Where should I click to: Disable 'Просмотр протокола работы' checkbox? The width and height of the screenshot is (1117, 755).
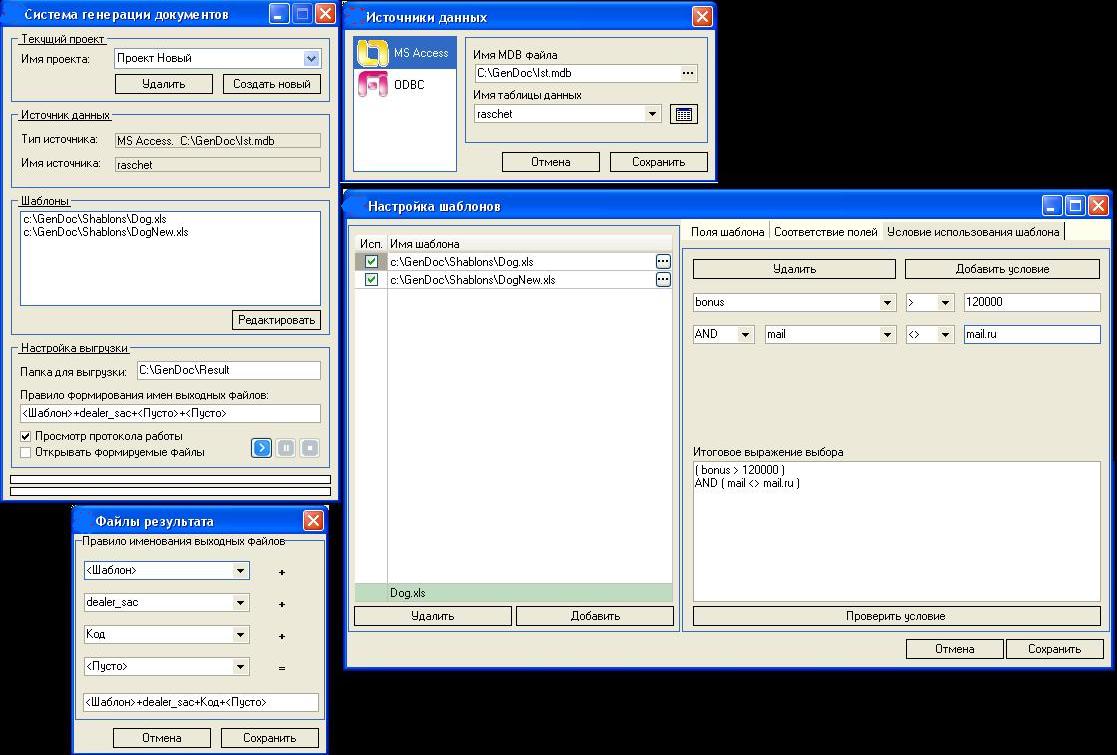(26, 436)
